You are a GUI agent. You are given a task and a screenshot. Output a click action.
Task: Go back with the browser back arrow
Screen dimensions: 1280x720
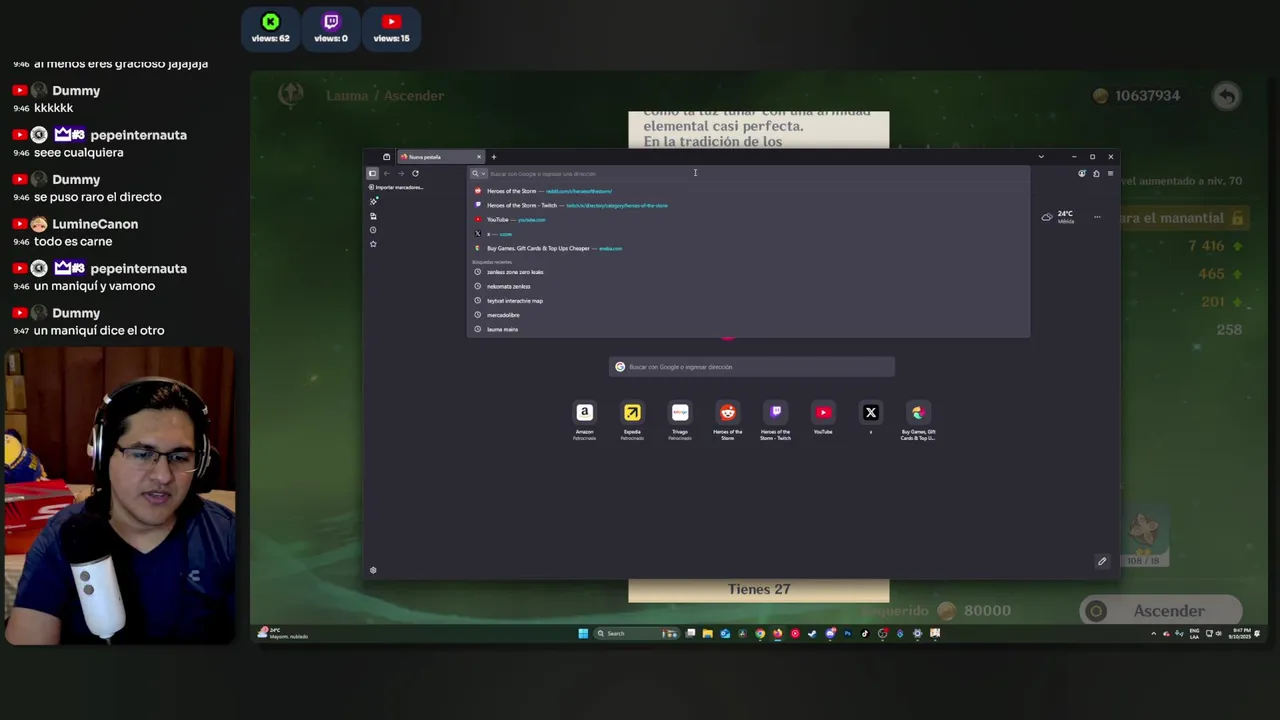387,173
